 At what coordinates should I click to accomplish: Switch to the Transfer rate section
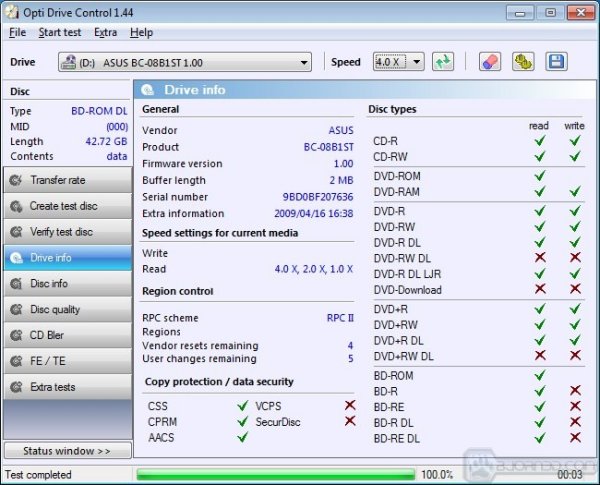[x=68, y=180]
